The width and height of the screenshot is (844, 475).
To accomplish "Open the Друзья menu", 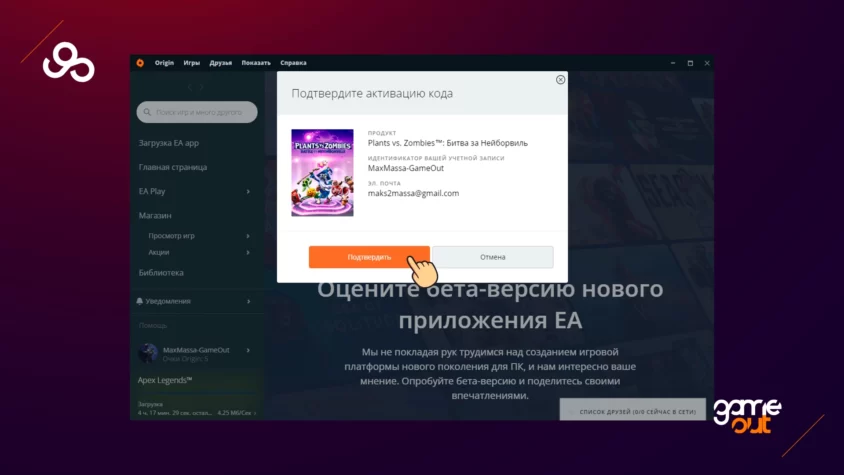I will [x=221, y=63].
